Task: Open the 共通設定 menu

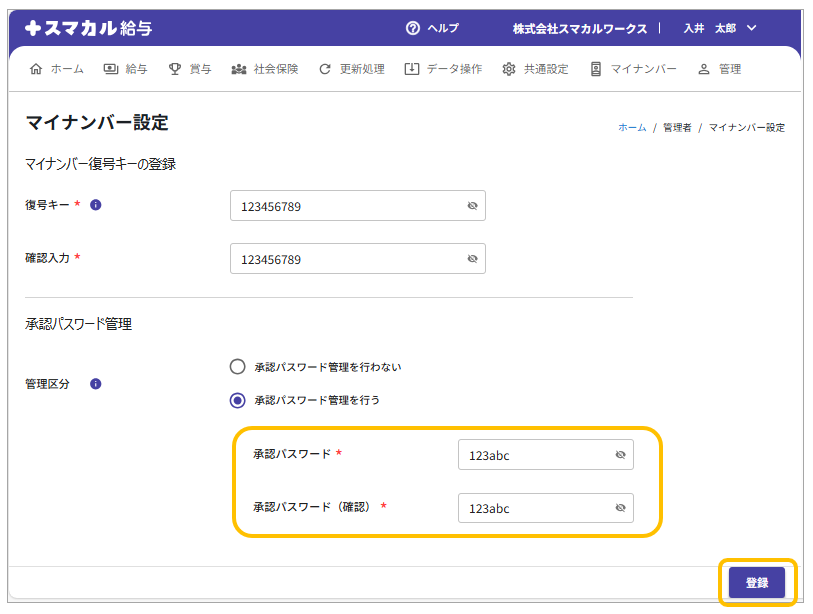Action: click(x=535, y=69)
